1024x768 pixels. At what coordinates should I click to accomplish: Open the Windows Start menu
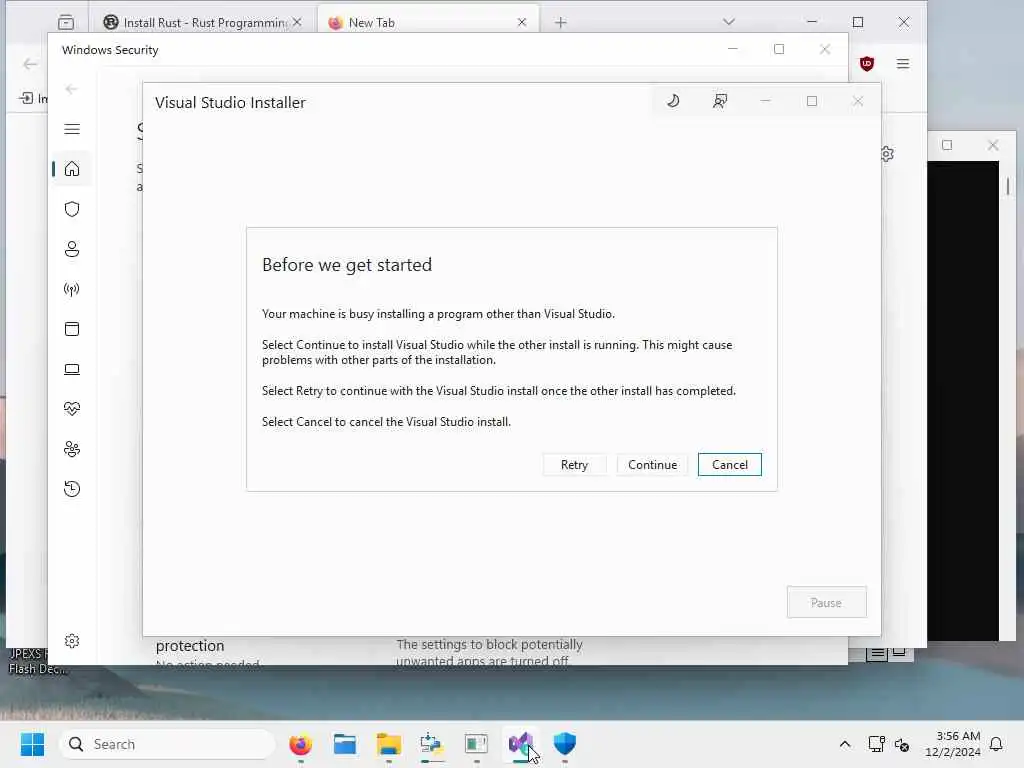click(33, 744)
